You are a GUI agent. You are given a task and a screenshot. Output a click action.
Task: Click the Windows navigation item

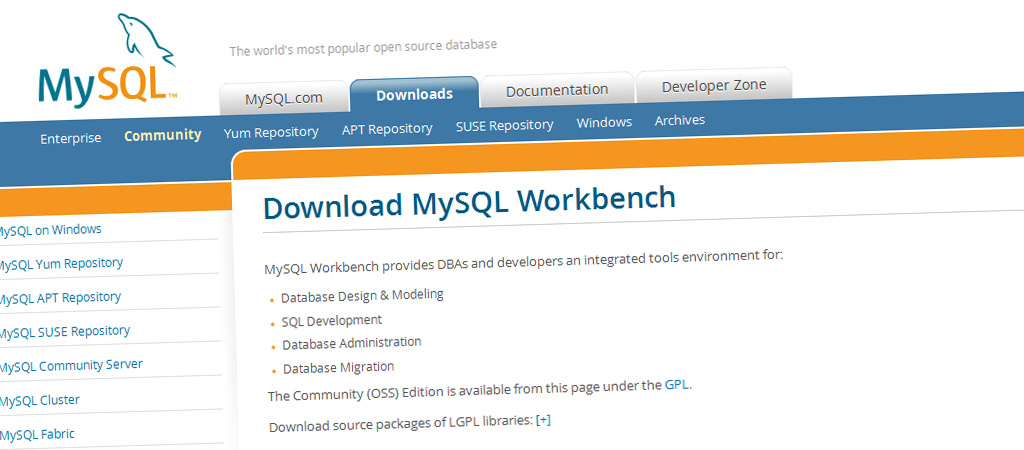604,122
